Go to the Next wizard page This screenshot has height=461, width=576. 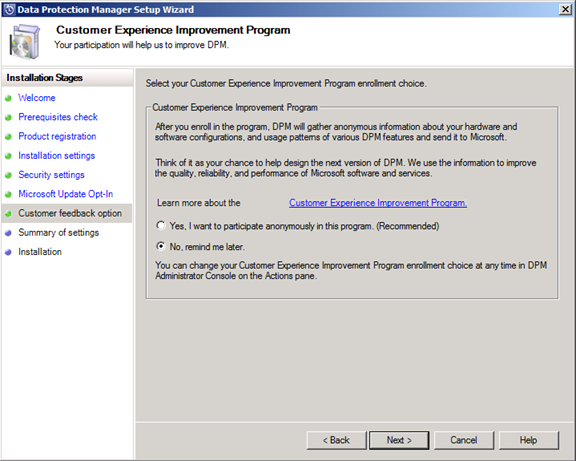(399, 440)
